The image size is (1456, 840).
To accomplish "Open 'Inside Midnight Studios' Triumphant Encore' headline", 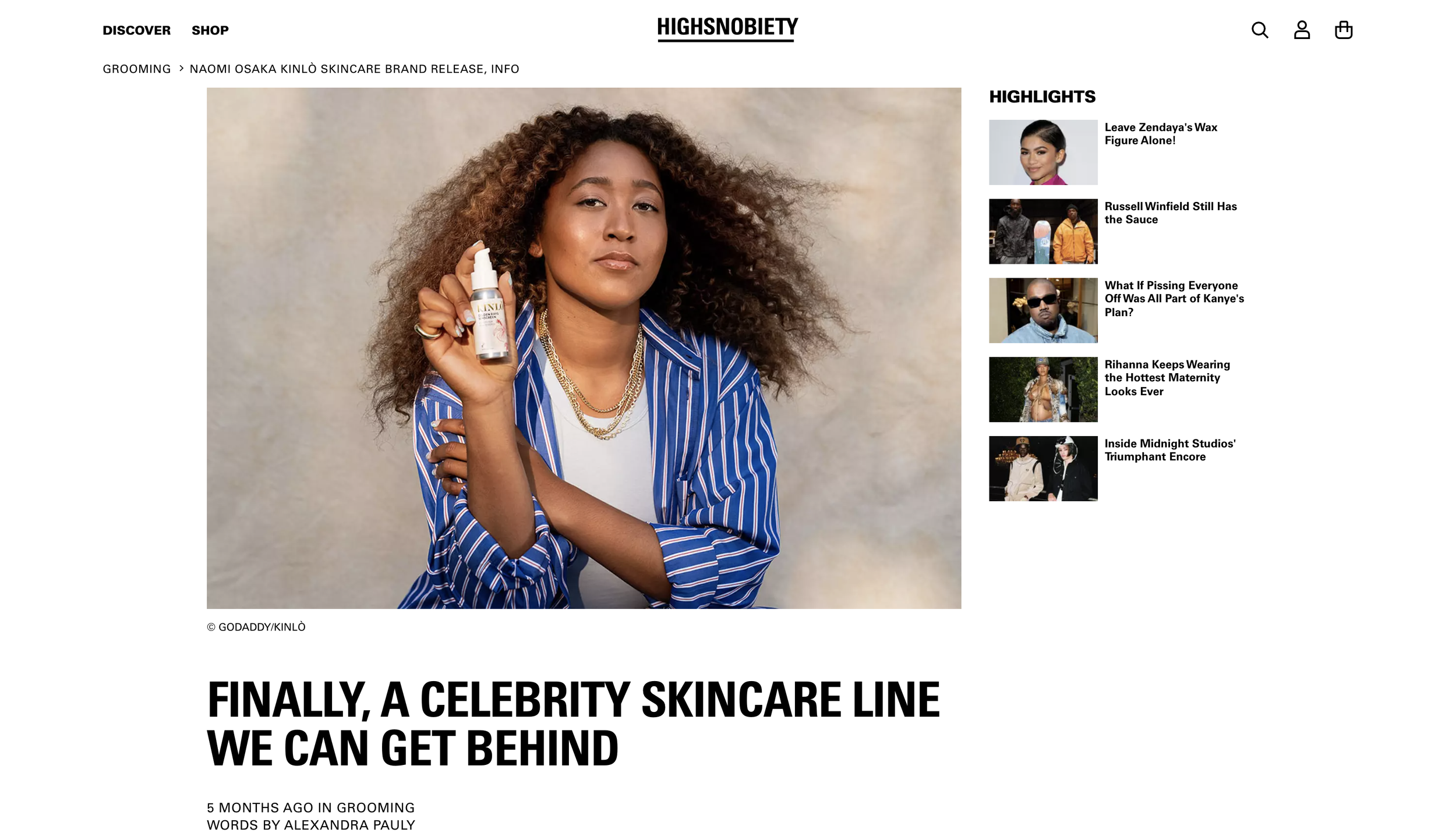I will point(1170,450).
